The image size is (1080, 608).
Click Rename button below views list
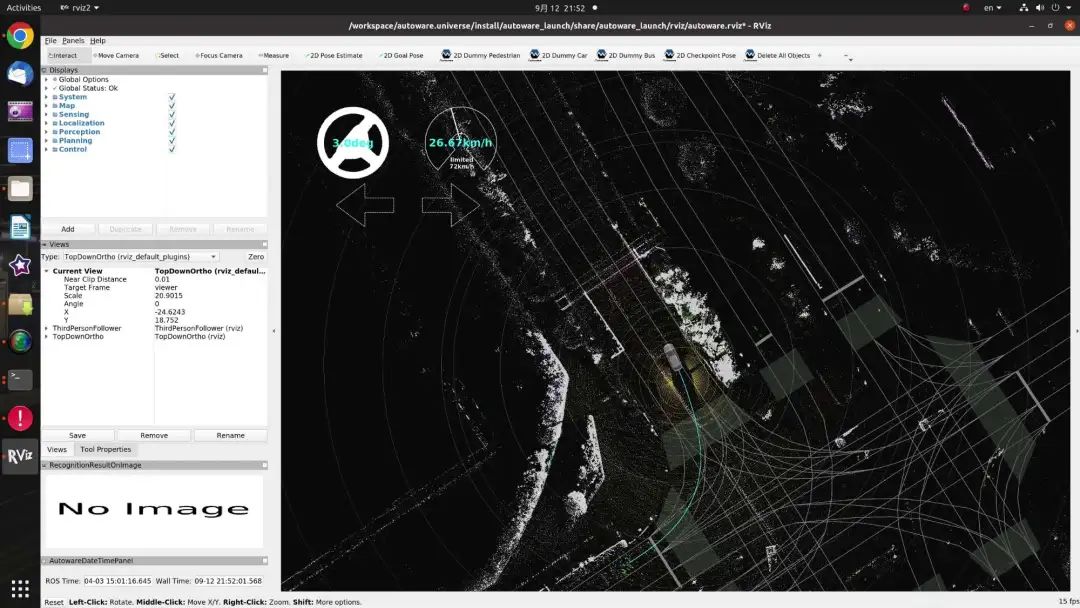pos(230,435)
